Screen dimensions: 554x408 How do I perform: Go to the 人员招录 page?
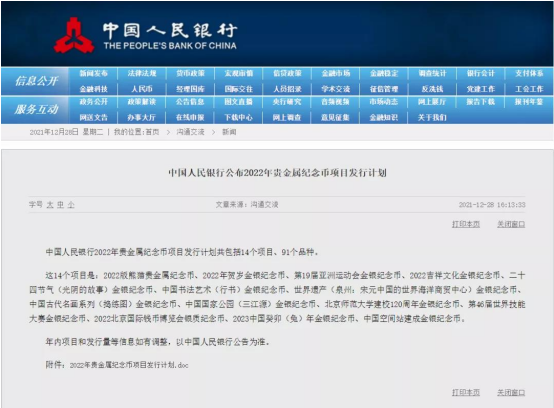(x=287, y=89)
